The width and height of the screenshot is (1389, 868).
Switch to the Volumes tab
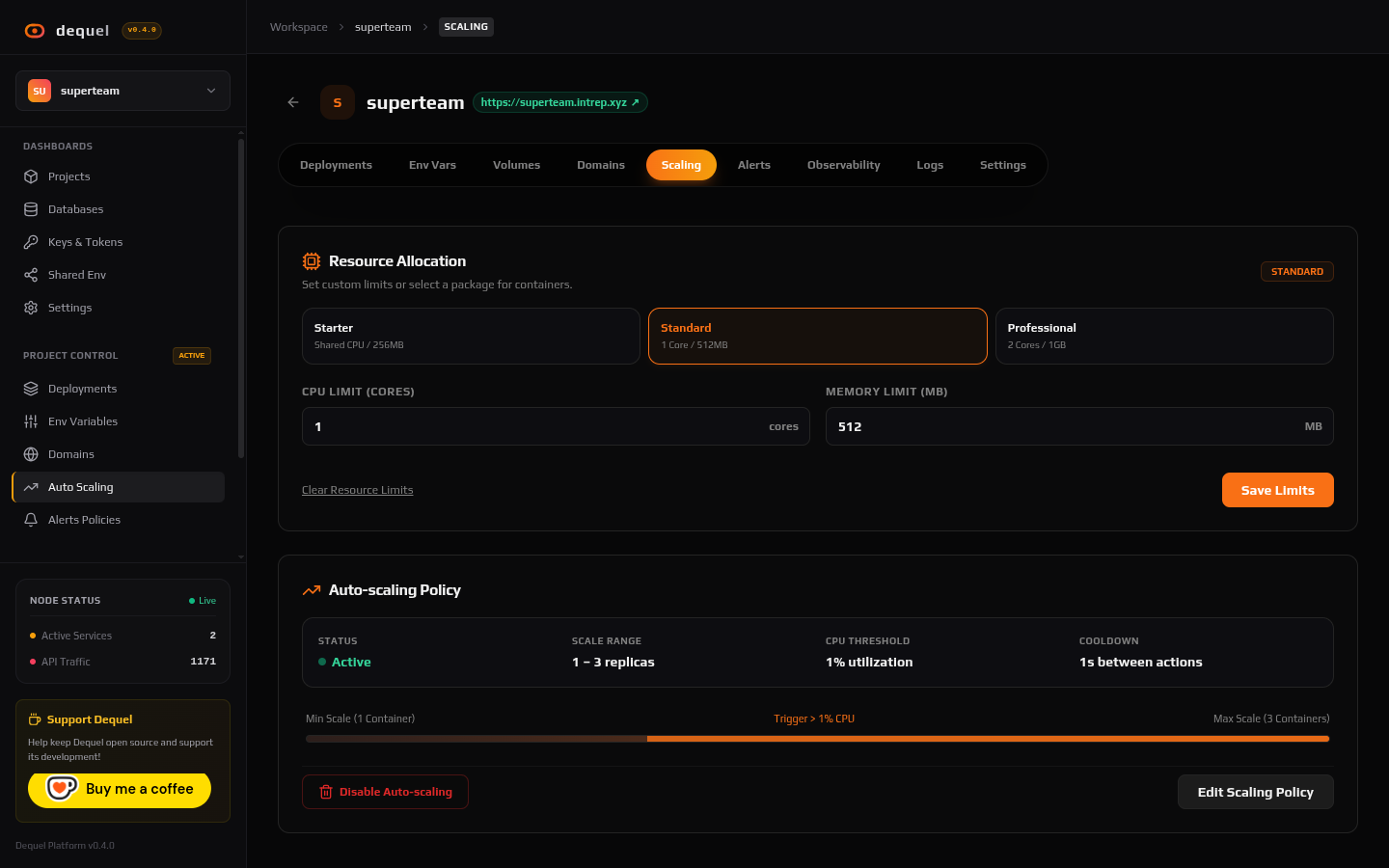pos(516,165)
